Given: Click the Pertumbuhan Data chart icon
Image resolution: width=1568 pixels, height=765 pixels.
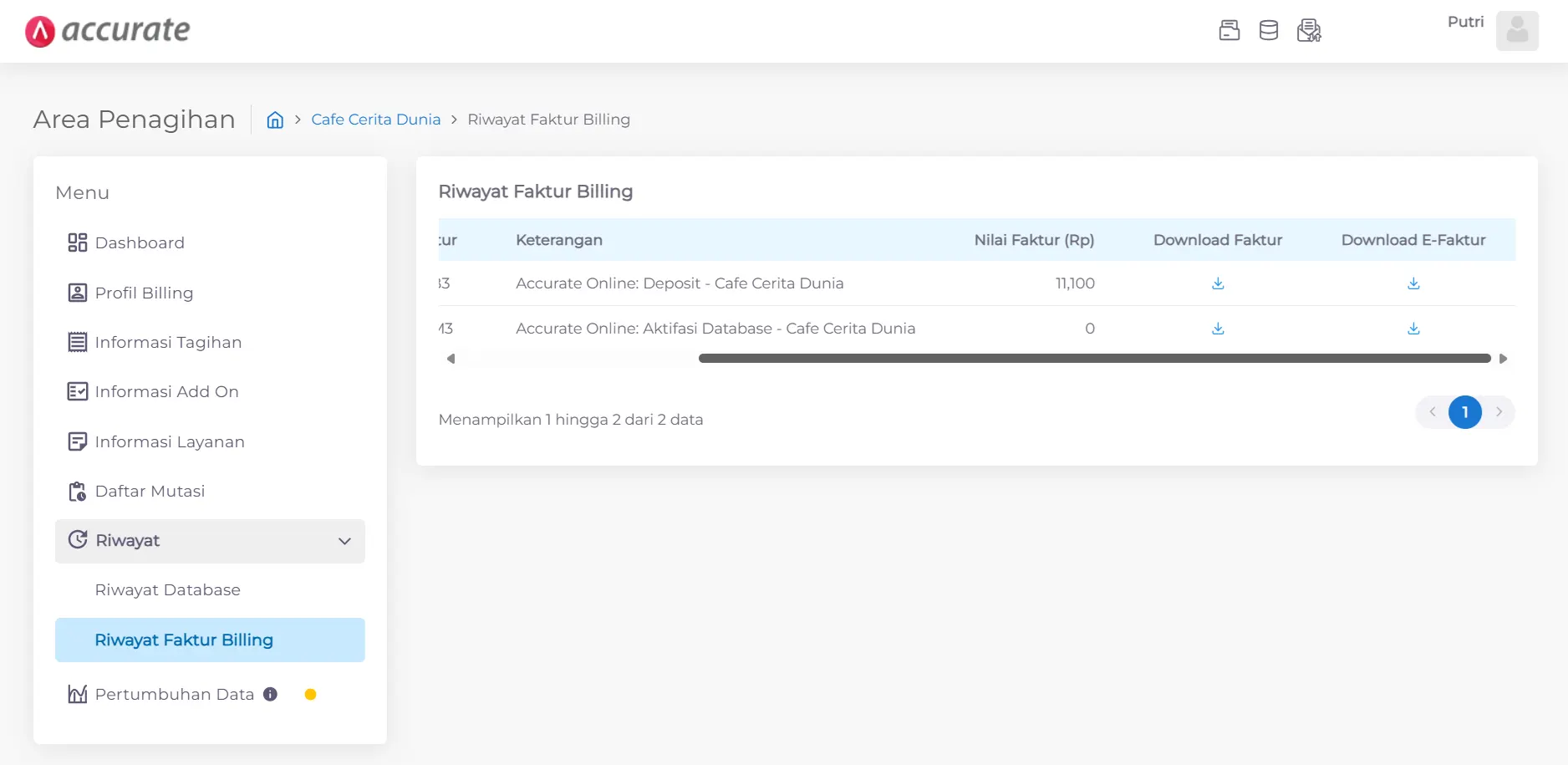Looking at the screenshot, I should (x=78, y=694).
